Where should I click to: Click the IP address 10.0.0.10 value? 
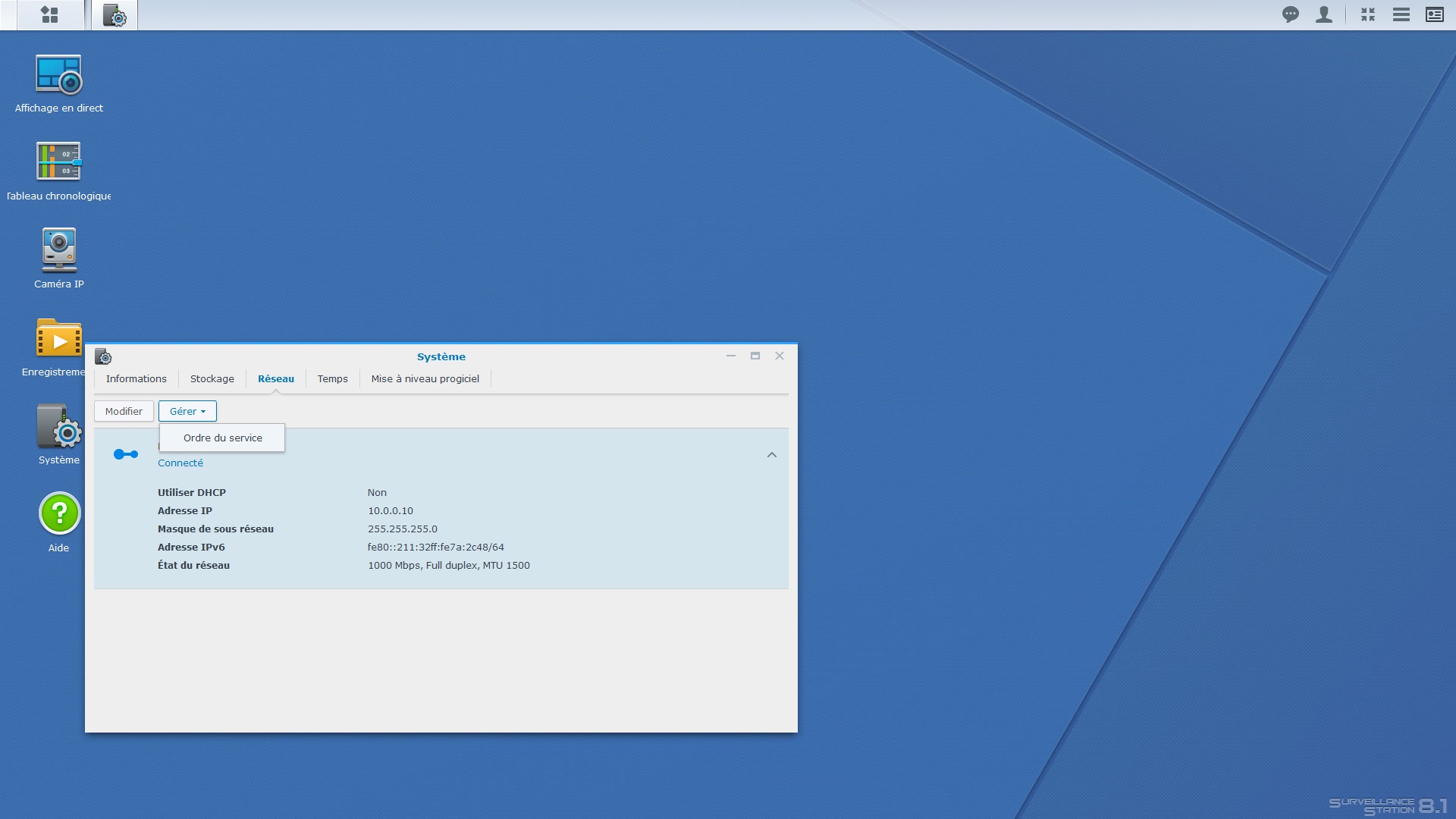coord(391,510)
